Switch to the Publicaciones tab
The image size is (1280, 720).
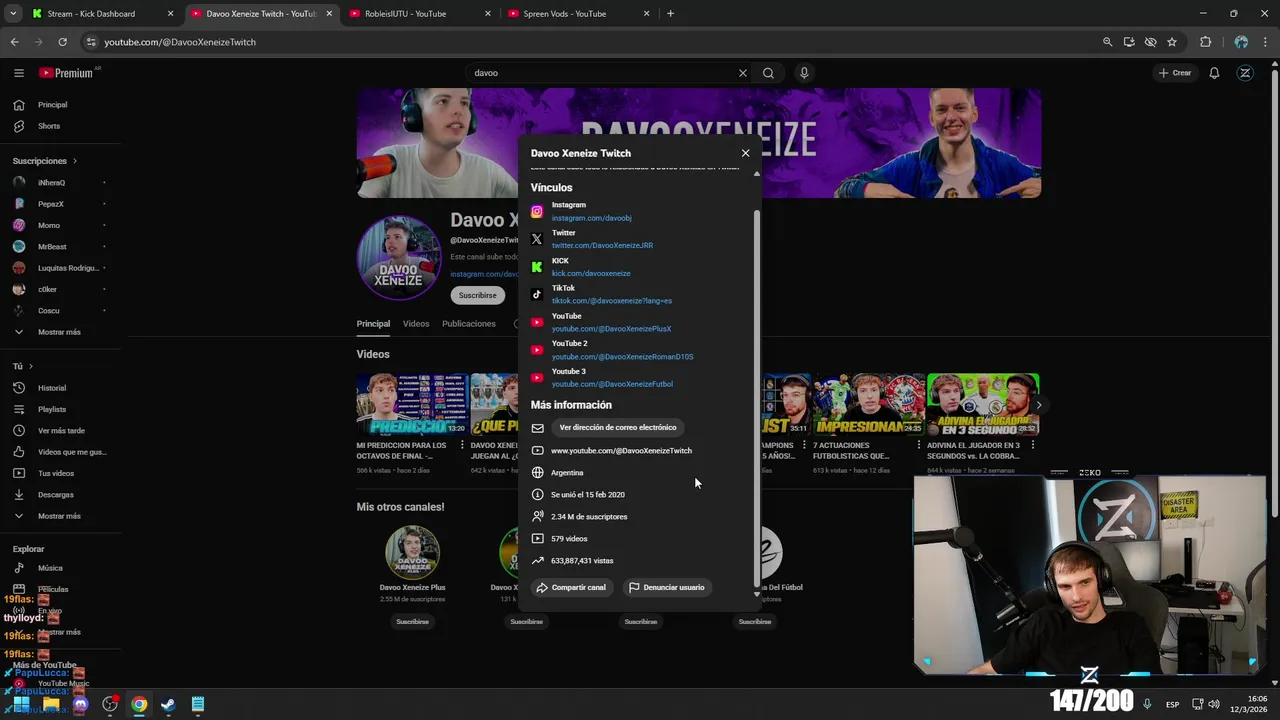[469, 324]
